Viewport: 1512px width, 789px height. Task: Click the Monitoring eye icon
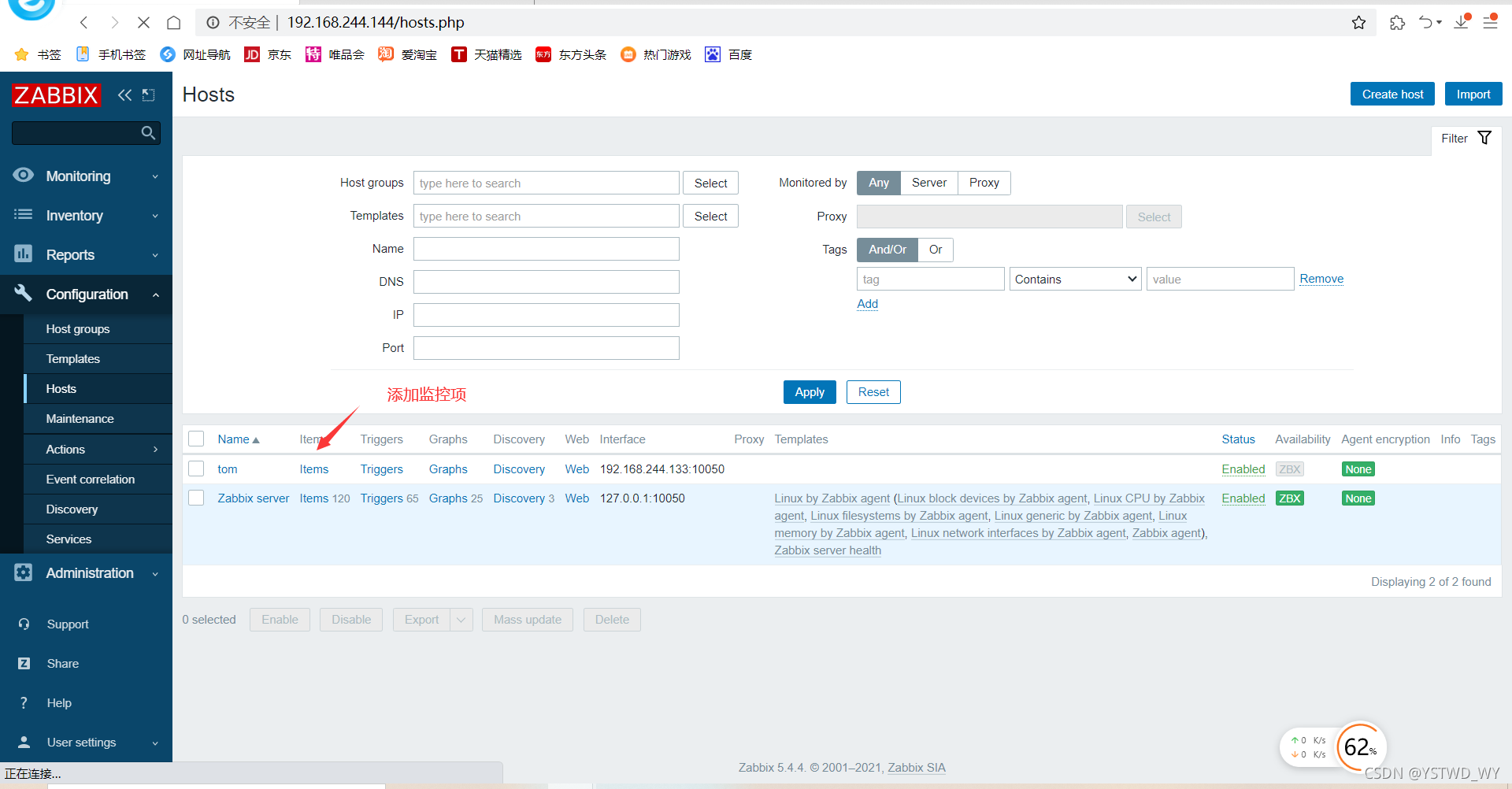pyautogui.click(x=24, y=175)
